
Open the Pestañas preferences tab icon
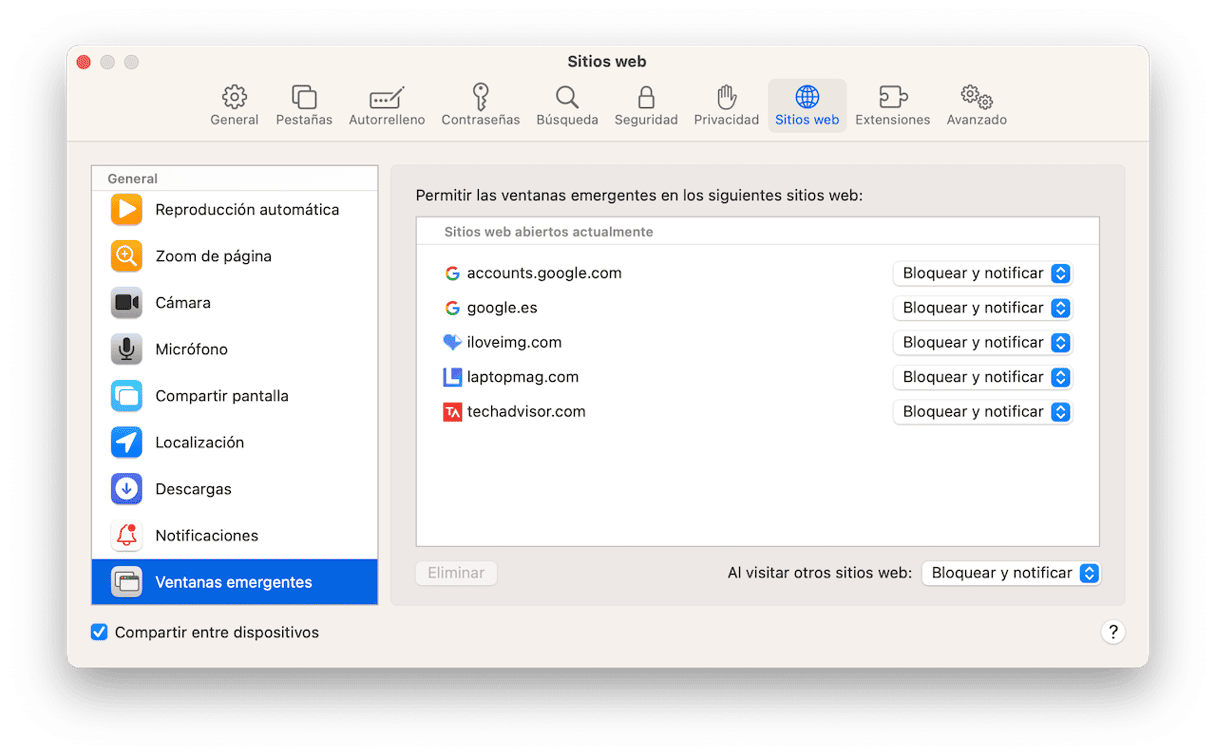pos(304,97)
